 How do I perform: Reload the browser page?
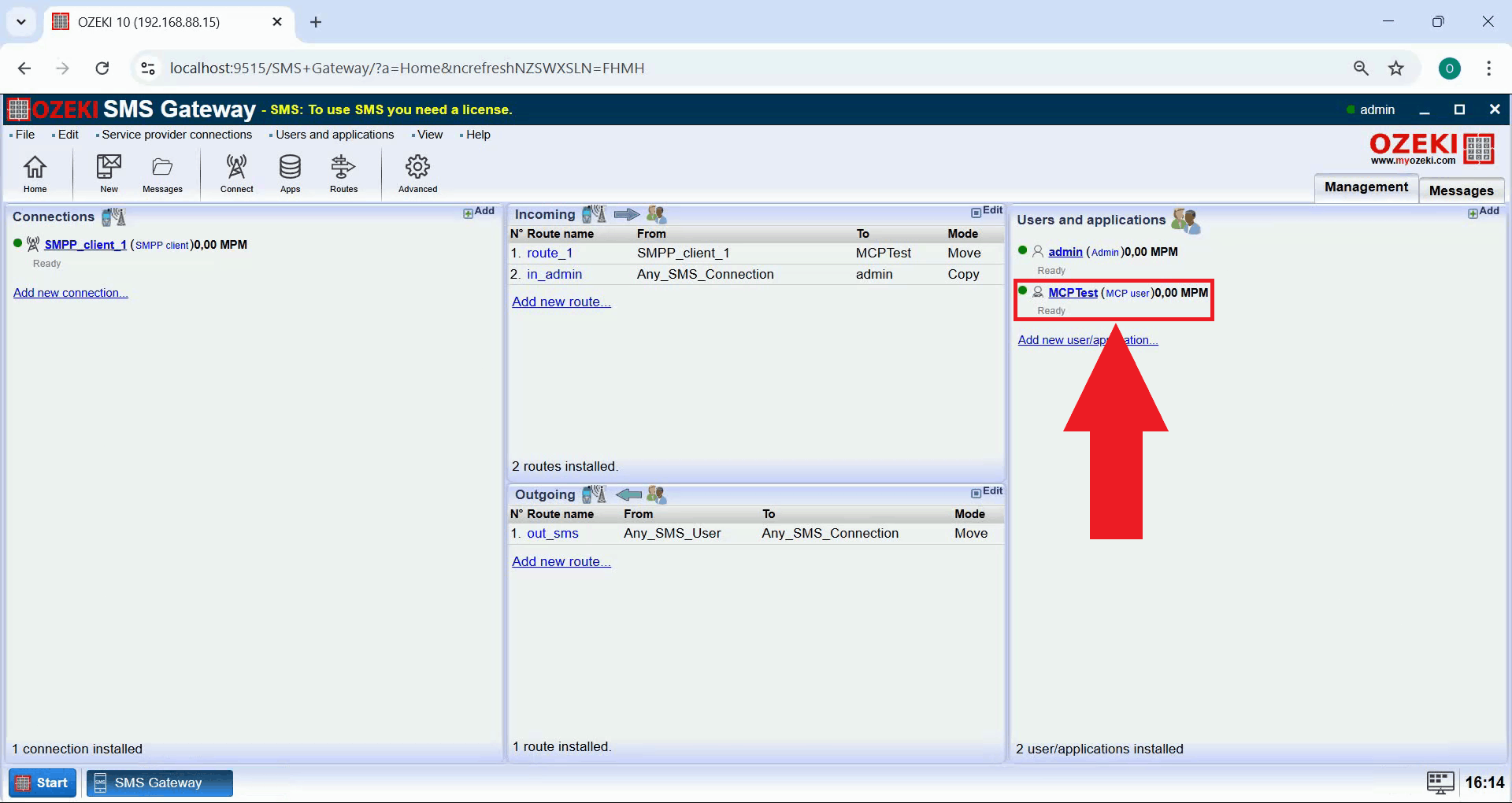point(102,68)
